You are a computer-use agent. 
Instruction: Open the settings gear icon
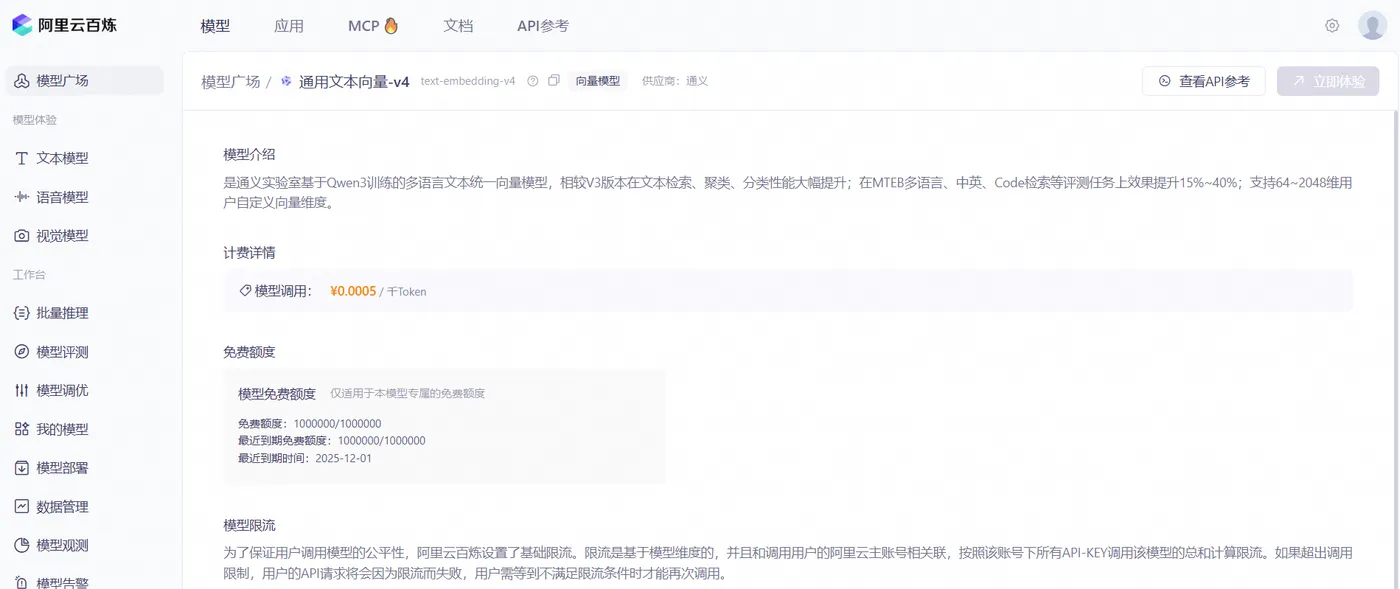tap(1332, 26)
